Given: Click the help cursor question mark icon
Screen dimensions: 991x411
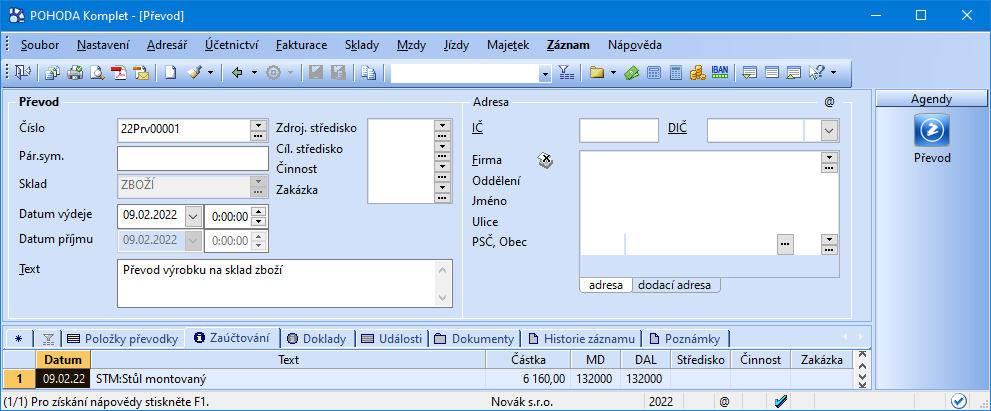Looking at the screenshot, I should 817,73.
